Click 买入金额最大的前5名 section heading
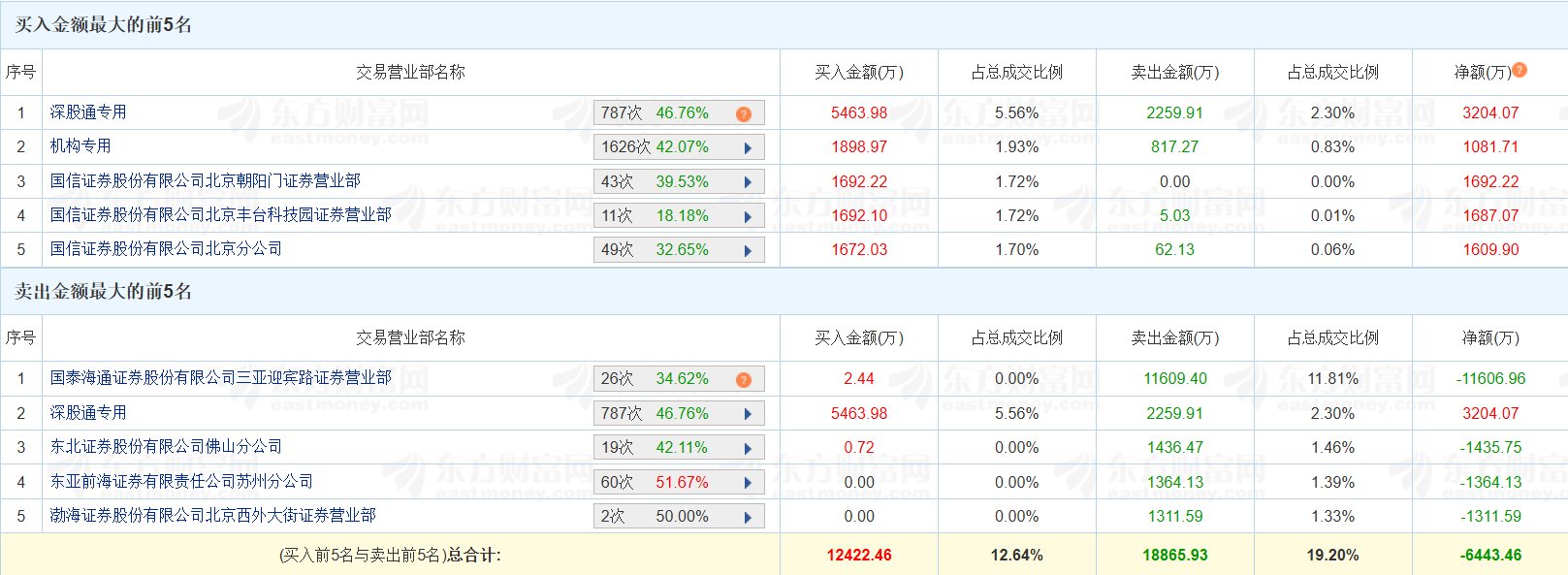1568x575 pixels. click(x=103, y=25)
